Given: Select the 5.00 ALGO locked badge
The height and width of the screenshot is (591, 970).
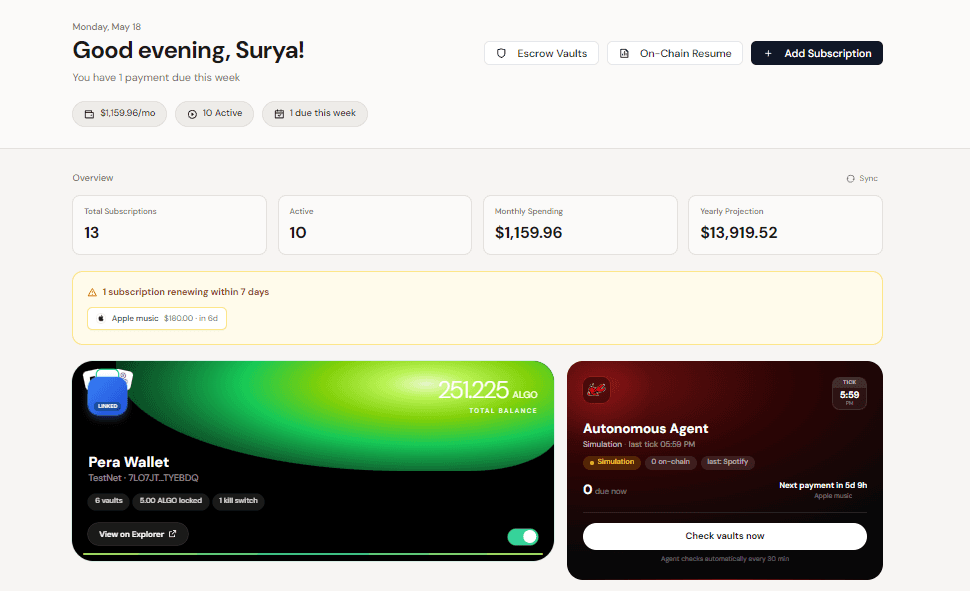Looking at the screenshot, I should tap(171, 501).
